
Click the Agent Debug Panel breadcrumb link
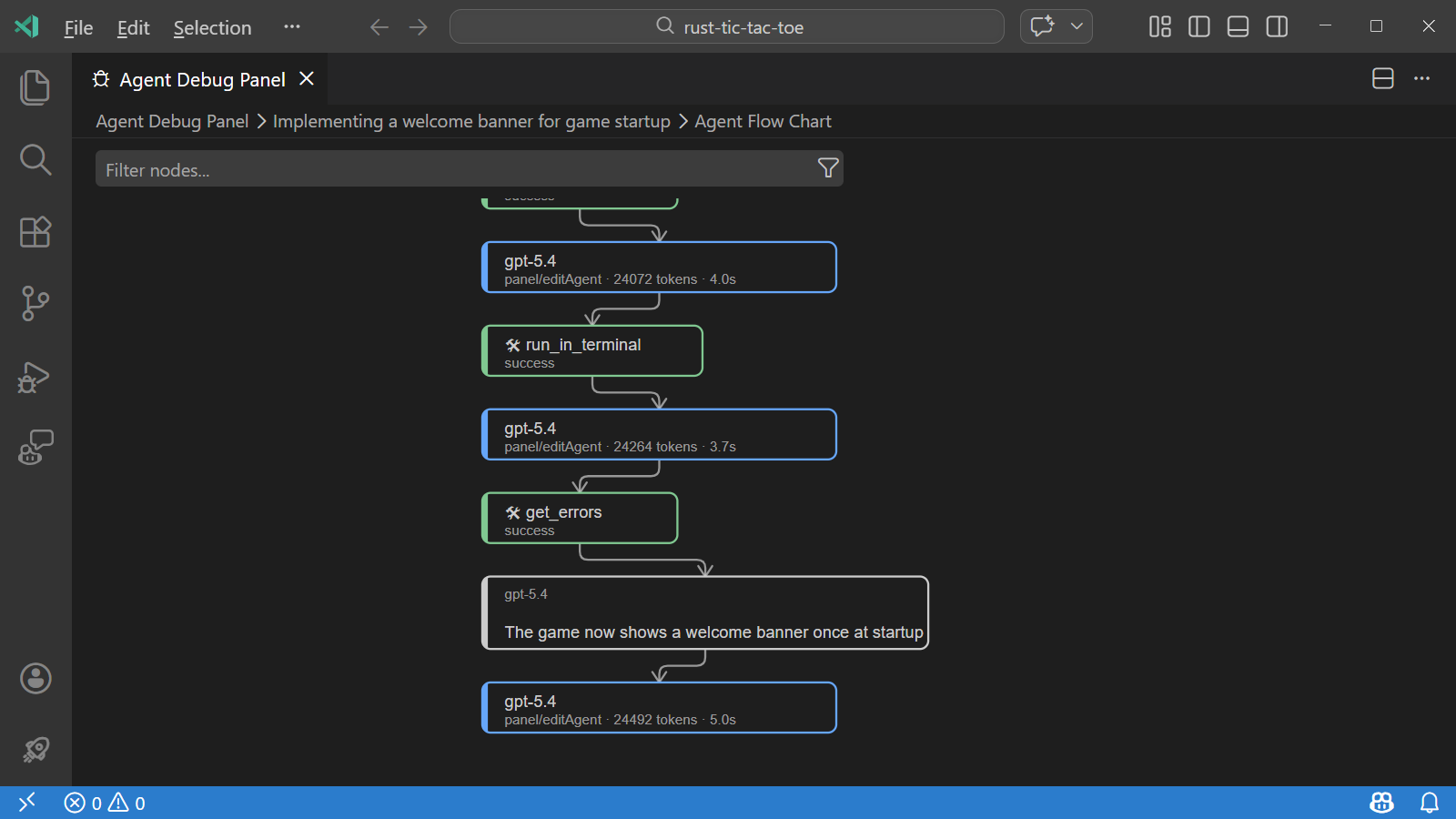click(171, 121)
